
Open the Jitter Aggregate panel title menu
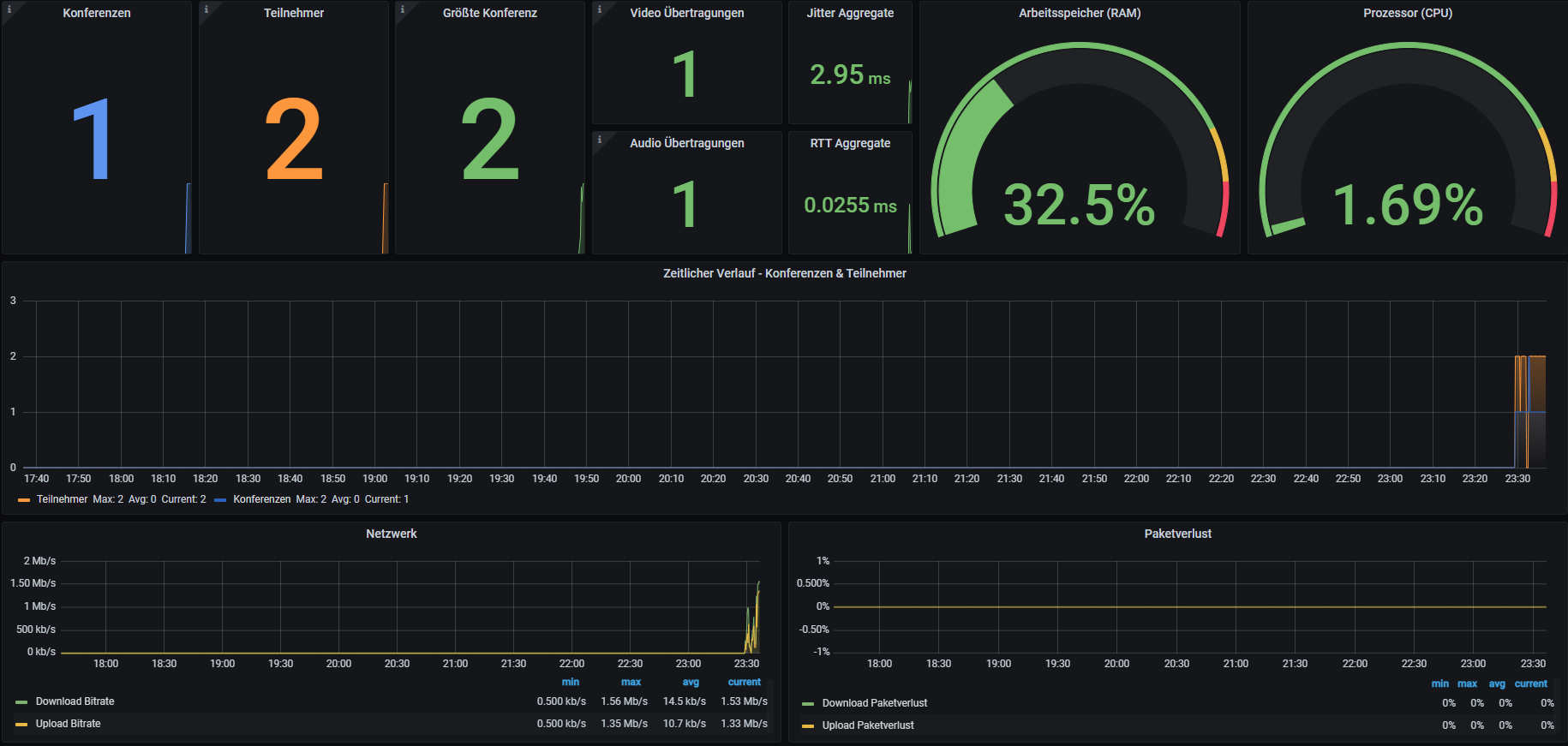pos(850,13)
